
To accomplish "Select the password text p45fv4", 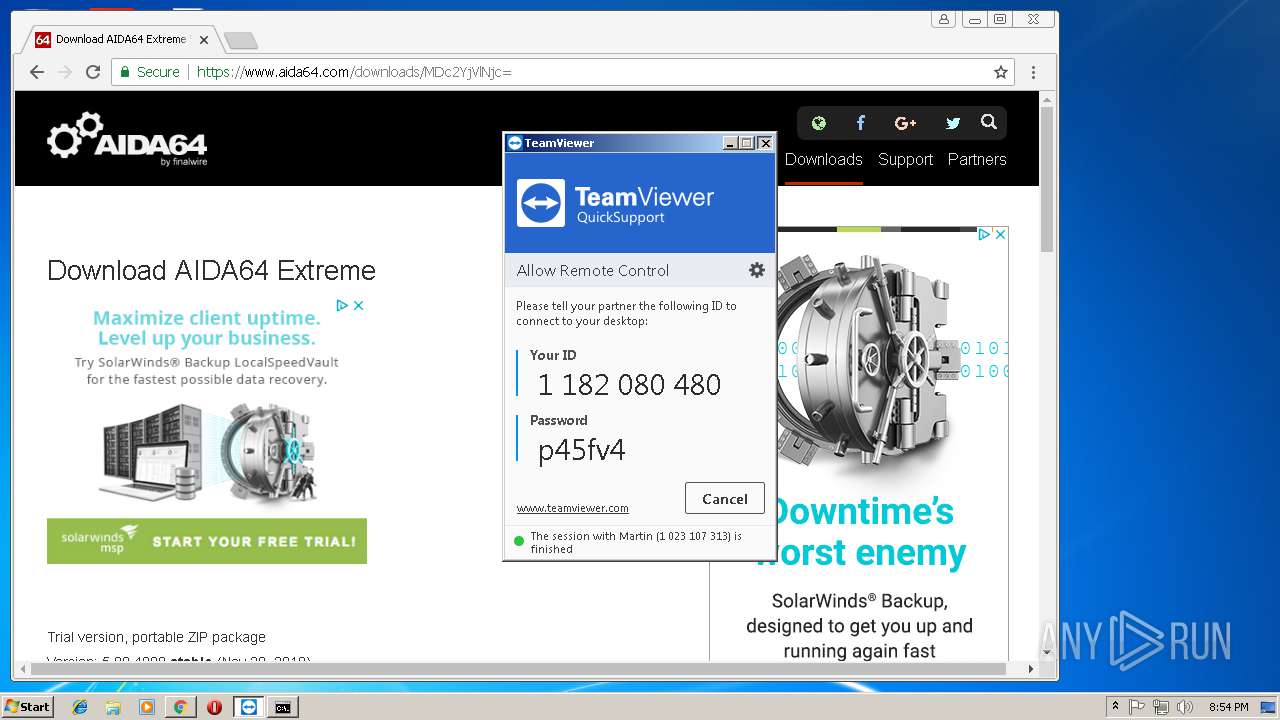I will tap(581, 450).
